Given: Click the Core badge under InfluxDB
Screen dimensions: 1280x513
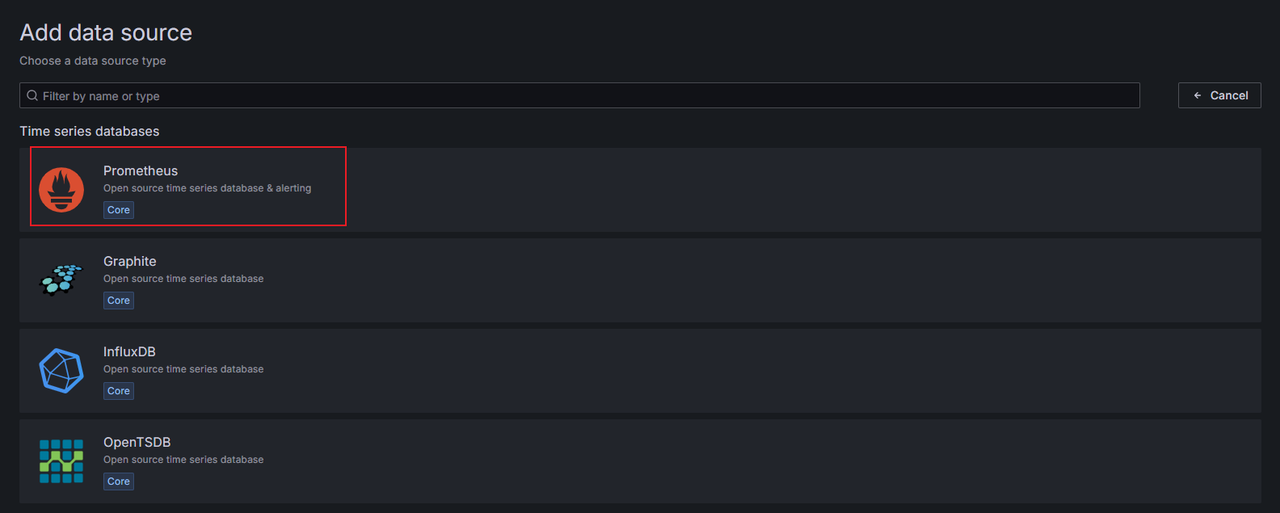Looking at the screenshot, I should click(118, 391).
